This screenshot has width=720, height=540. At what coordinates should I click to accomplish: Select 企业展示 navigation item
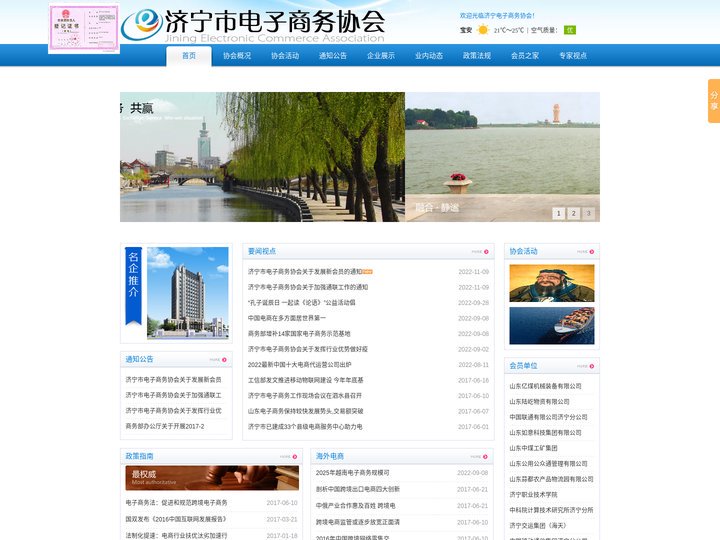click(381, 56)
